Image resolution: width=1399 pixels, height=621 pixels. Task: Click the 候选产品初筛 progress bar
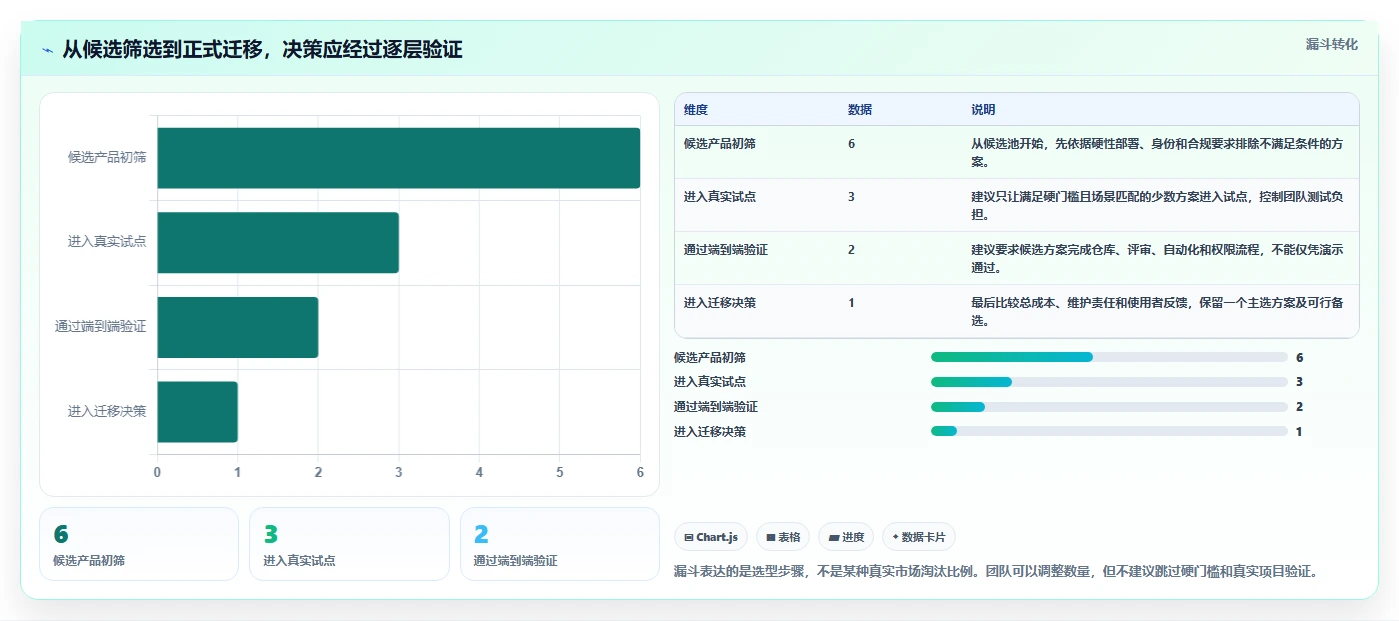(x=1109, y=357)
